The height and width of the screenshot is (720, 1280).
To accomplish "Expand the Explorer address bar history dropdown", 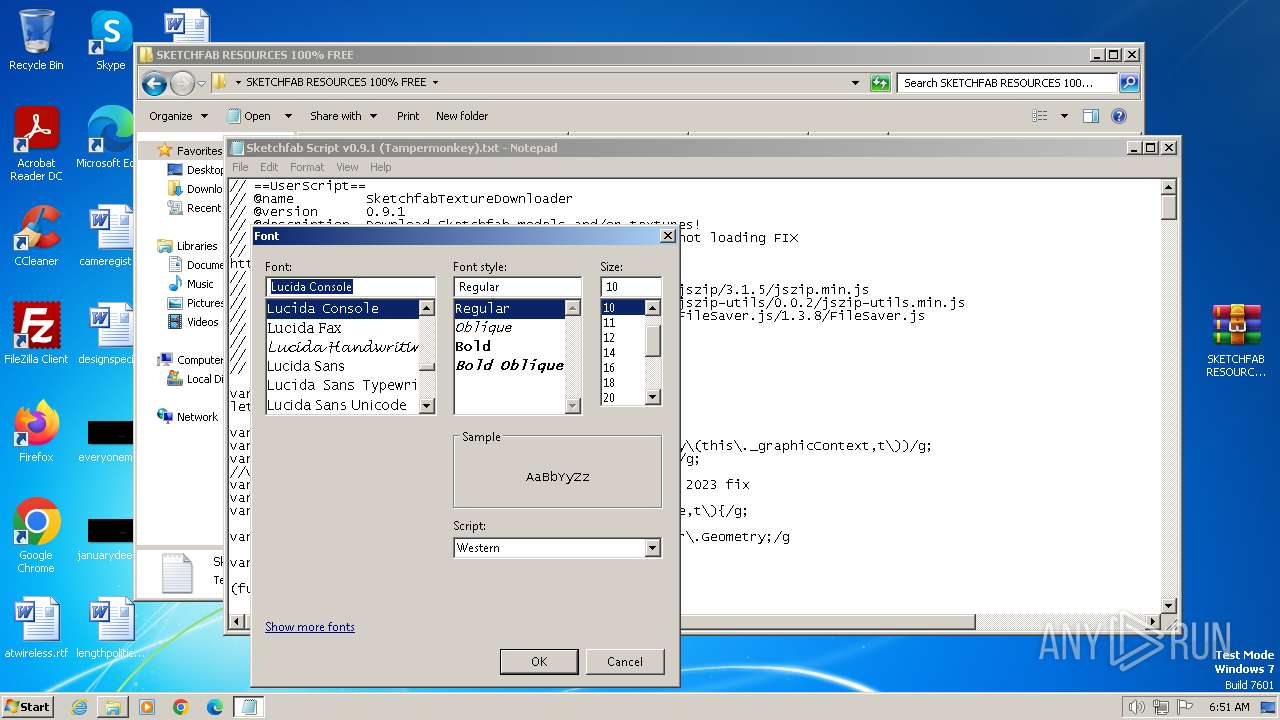I will click(855, 83).
